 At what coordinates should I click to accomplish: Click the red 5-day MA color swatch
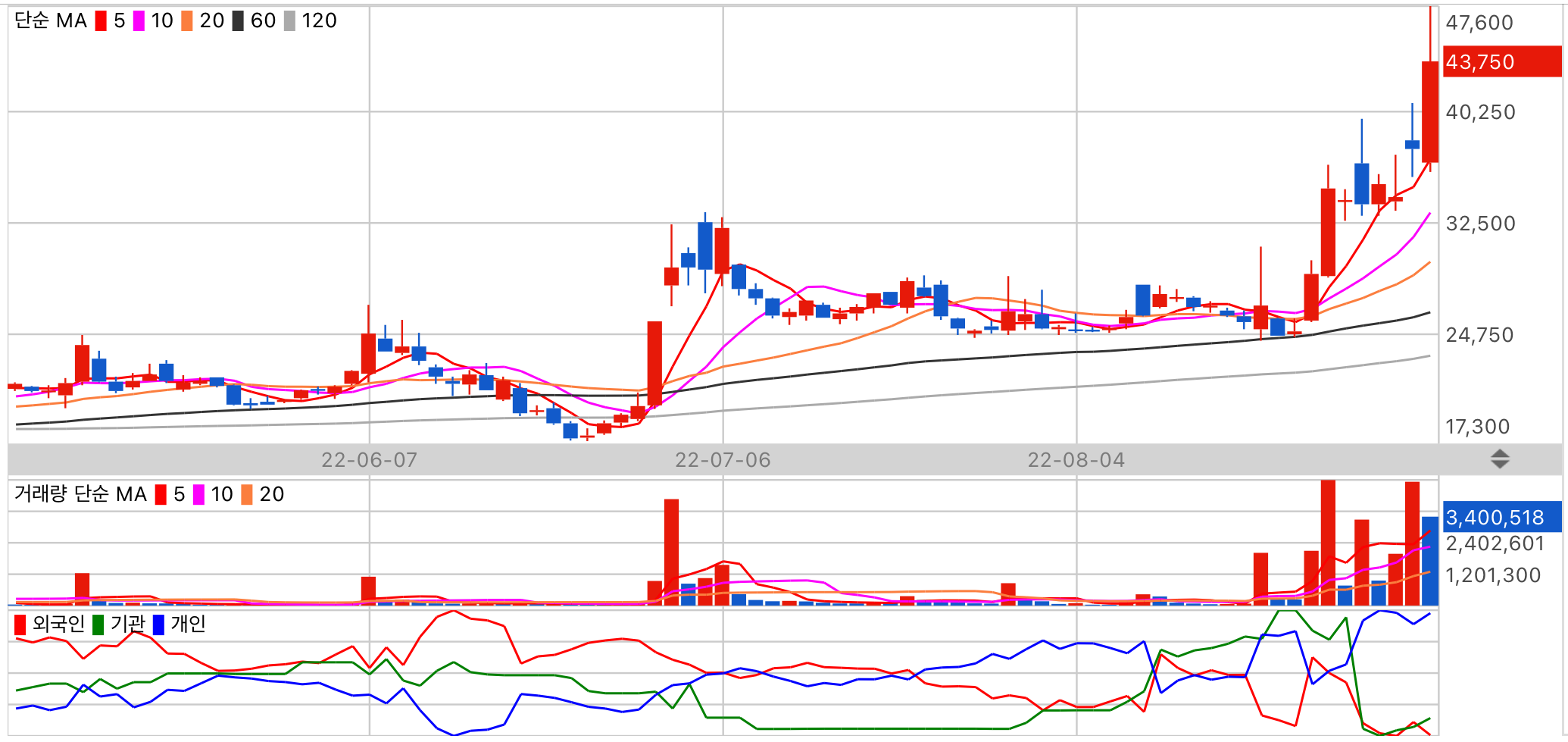(101, 21)
